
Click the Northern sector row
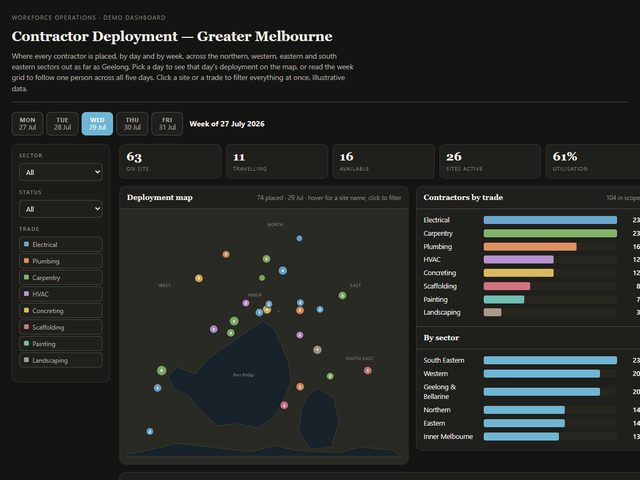[531, 410]
